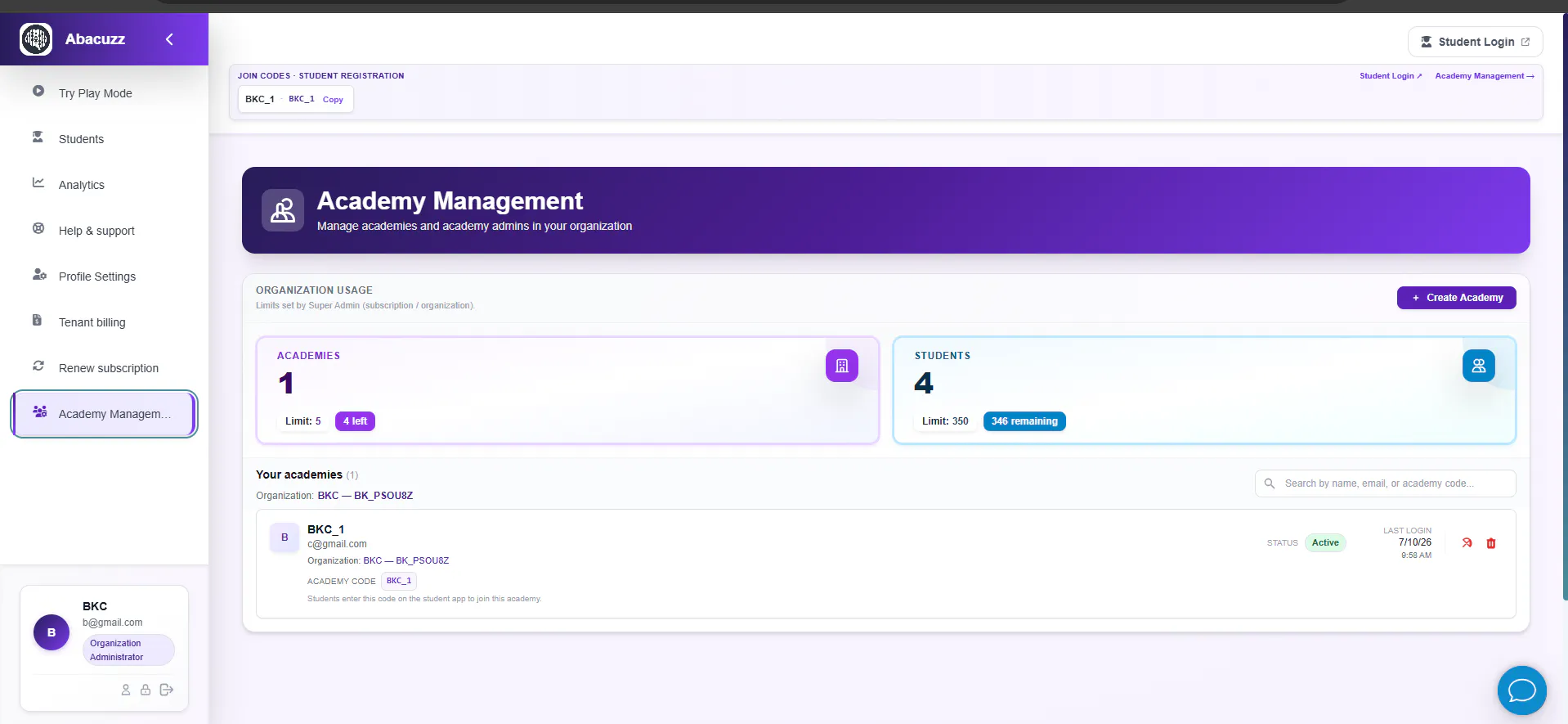Open the chat support bubble
The height and width of the screenshot is (724, 1568).
(1521, 690)
